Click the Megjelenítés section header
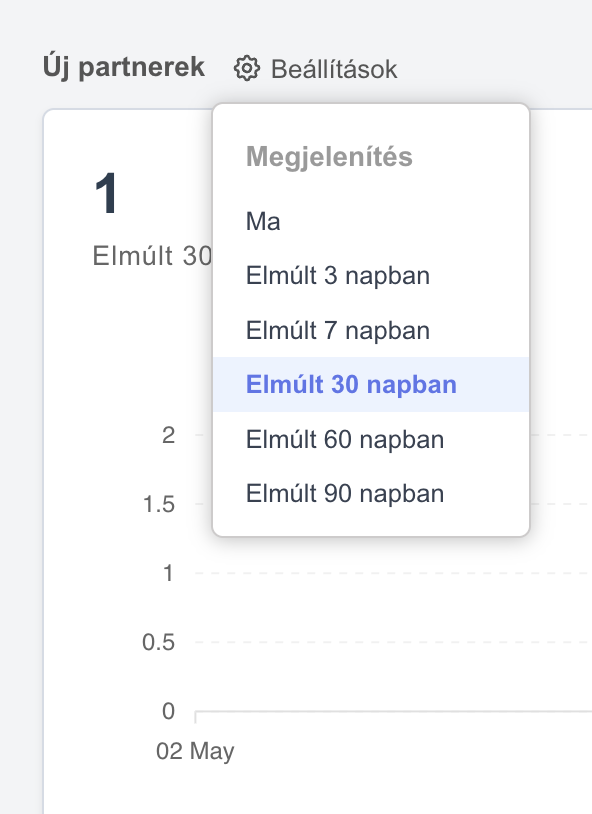Image resolution: width=592 pixels, height=814 pixels. [x=329, y=157]
